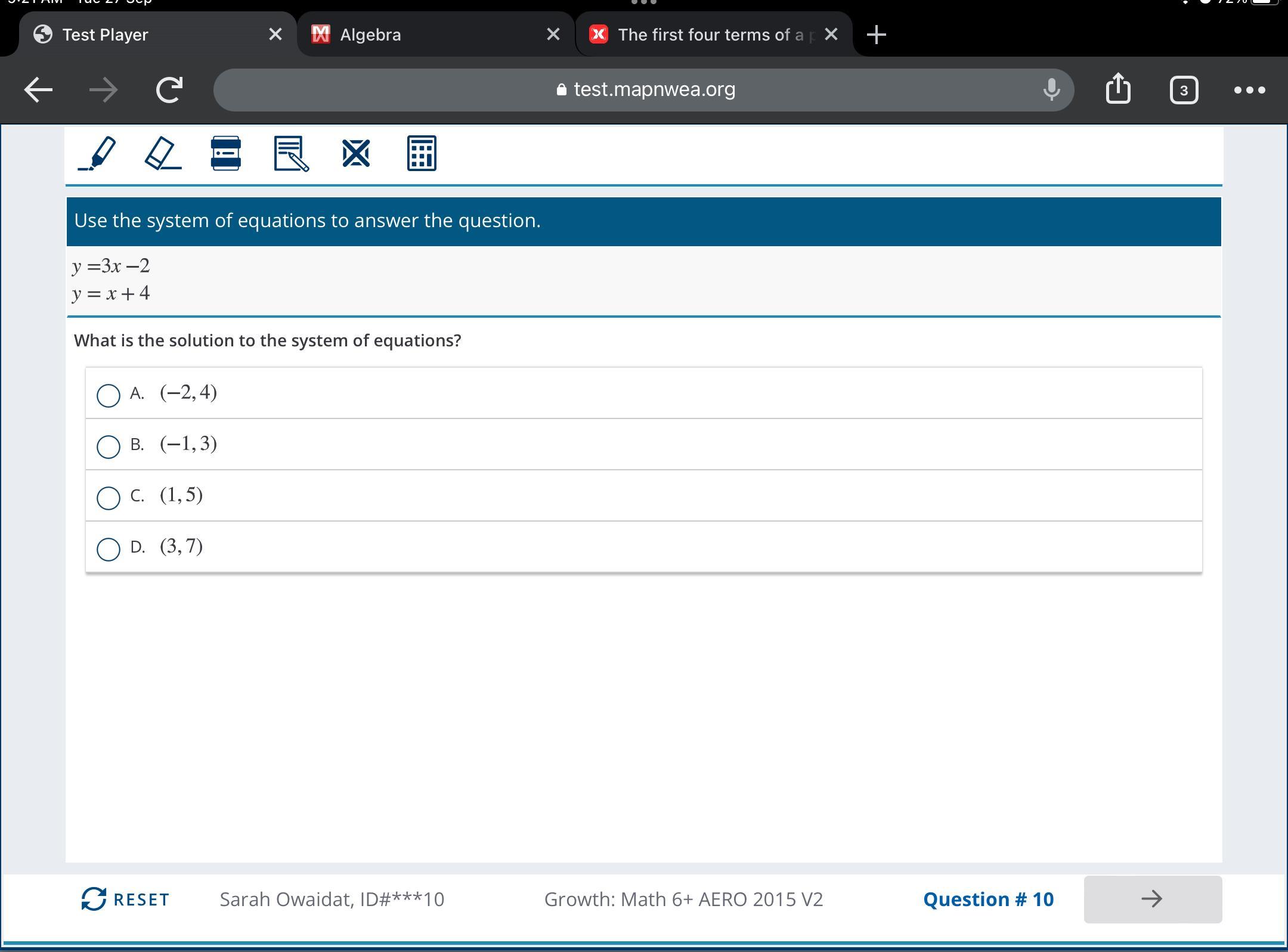Select the highlighter tool
Image resolution: width=1288 pixels, height=952 pixels.
(x=98, y=154)
